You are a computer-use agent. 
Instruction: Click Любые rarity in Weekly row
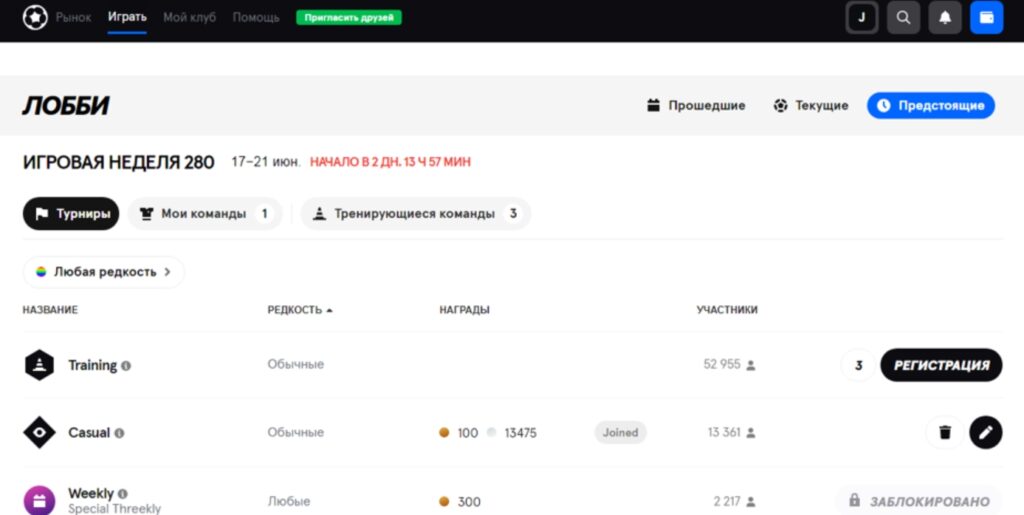pyautogui.click(x=289, y=501)
